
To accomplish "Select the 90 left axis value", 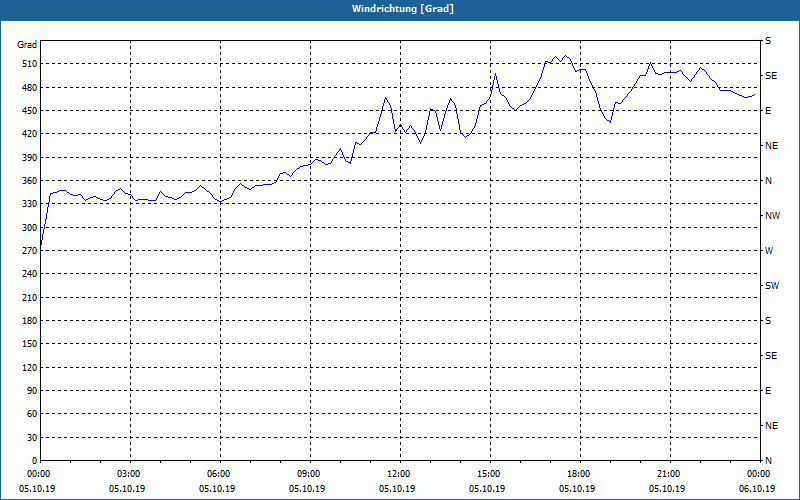I will [30, 391].
